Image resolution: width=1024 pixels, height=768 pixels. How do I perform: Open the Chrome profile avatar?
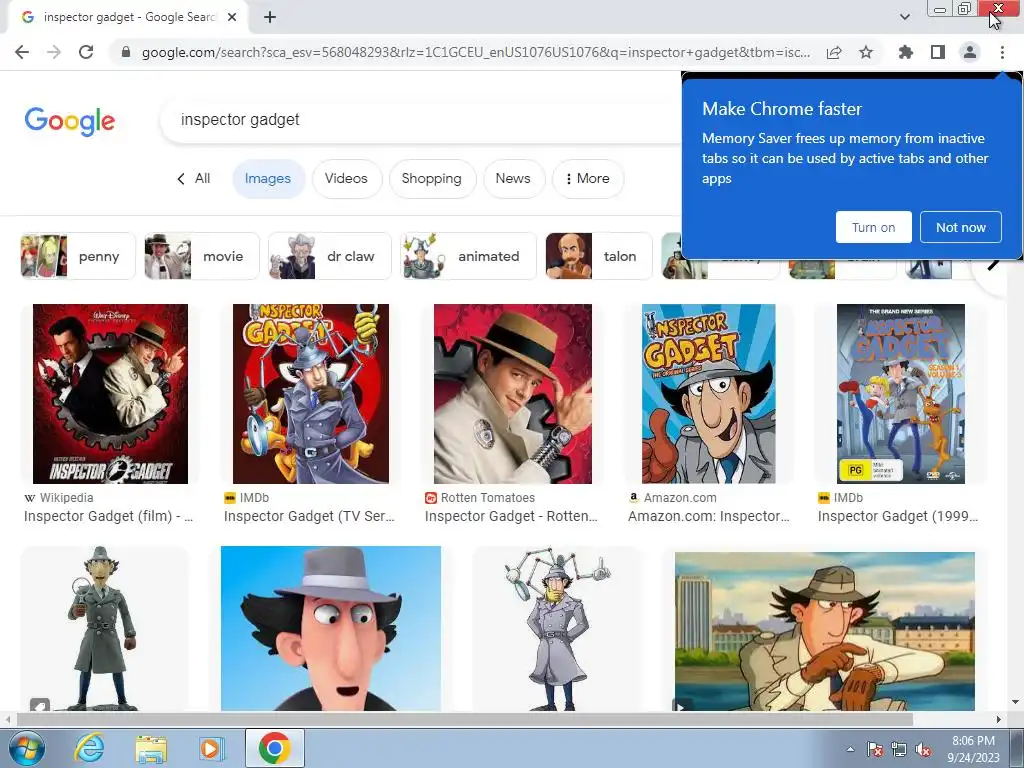[x=970, y=52]
